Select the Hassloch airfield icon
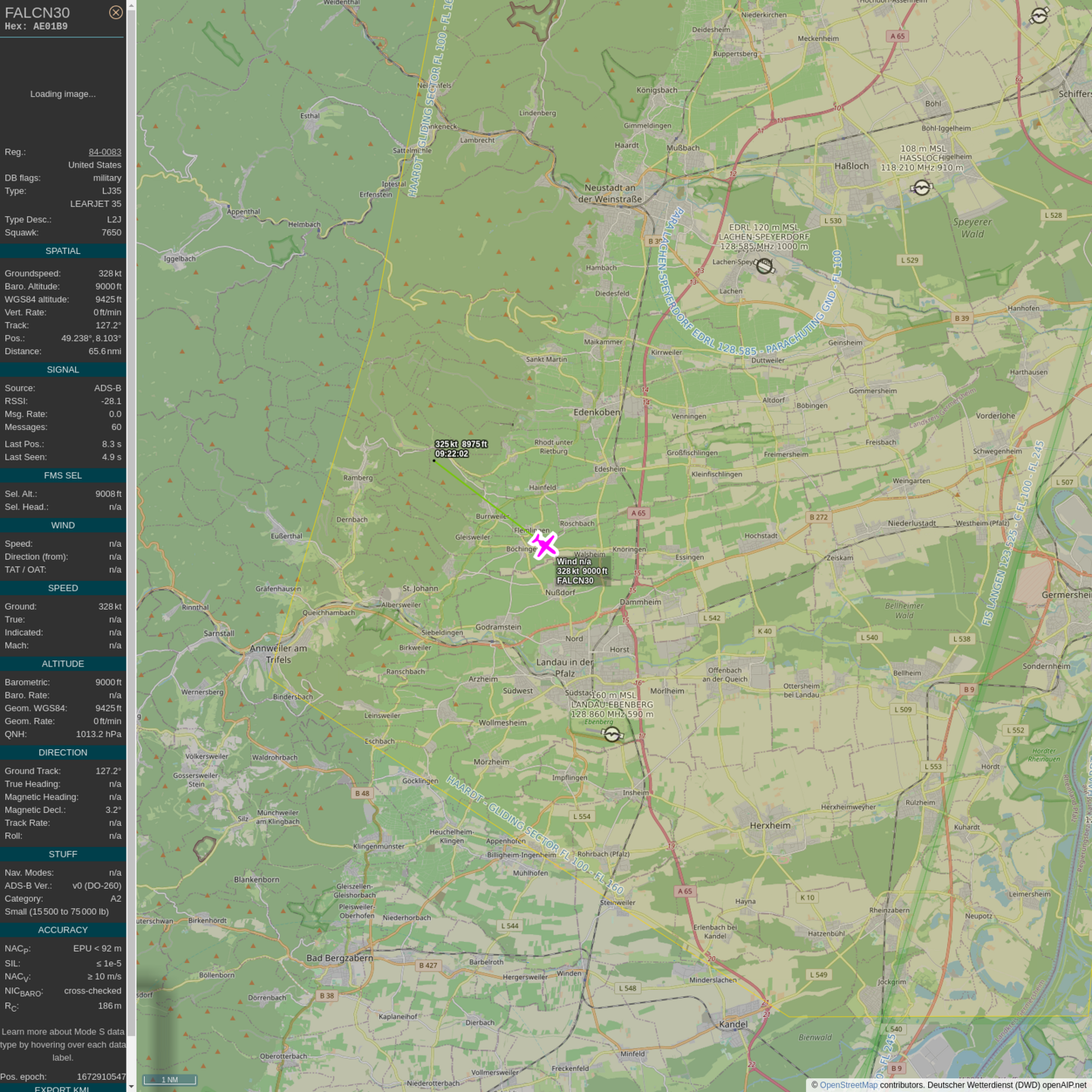 (x=921, y=187)
